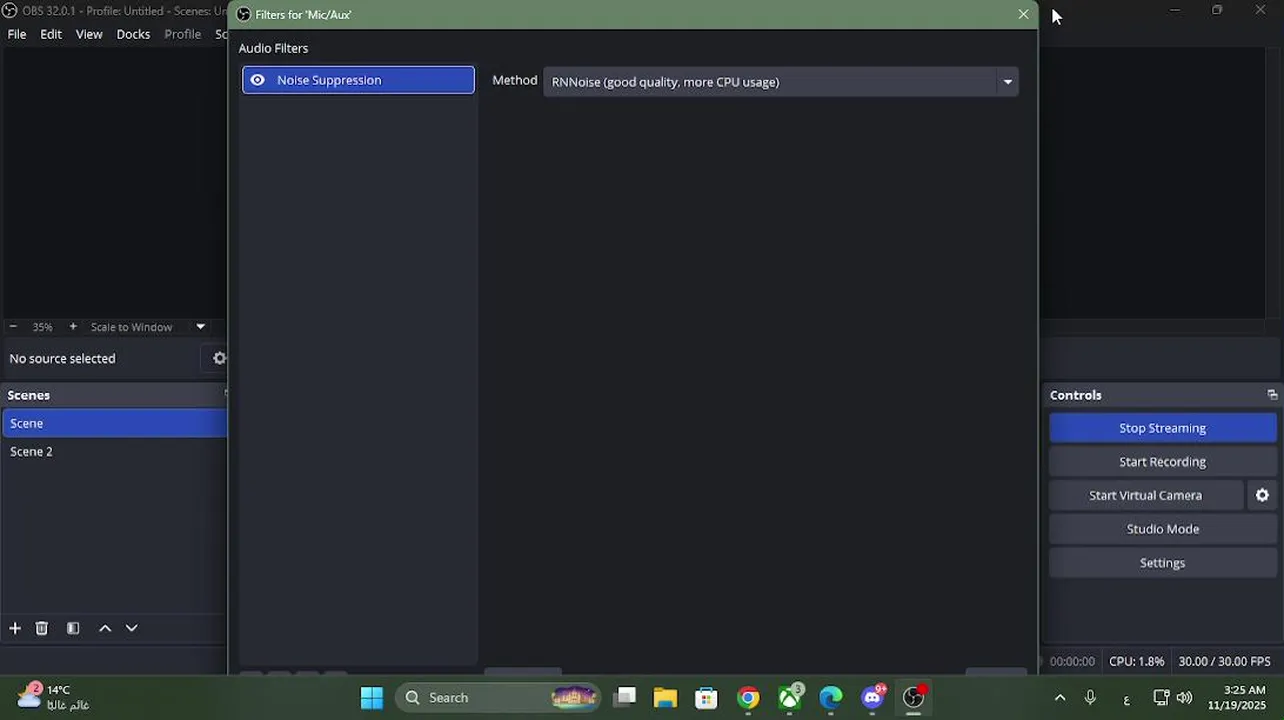This screenshot has width=1284, height=720.
Task: Open Microsoft Store from taskbar
Action: point(706,698)
